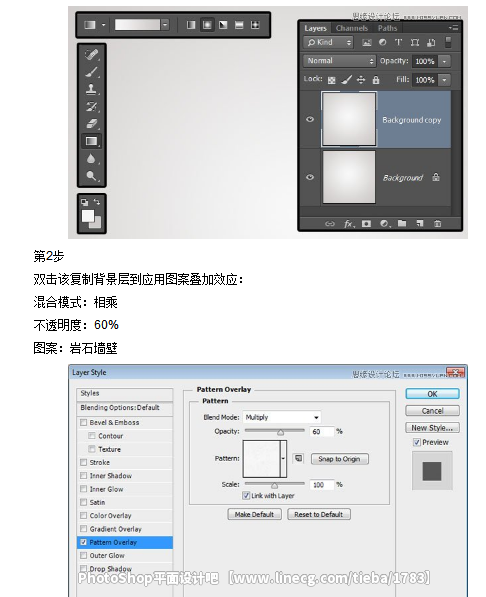
Task: Open Blending Options: Default
Action: [x=125, y=408]
